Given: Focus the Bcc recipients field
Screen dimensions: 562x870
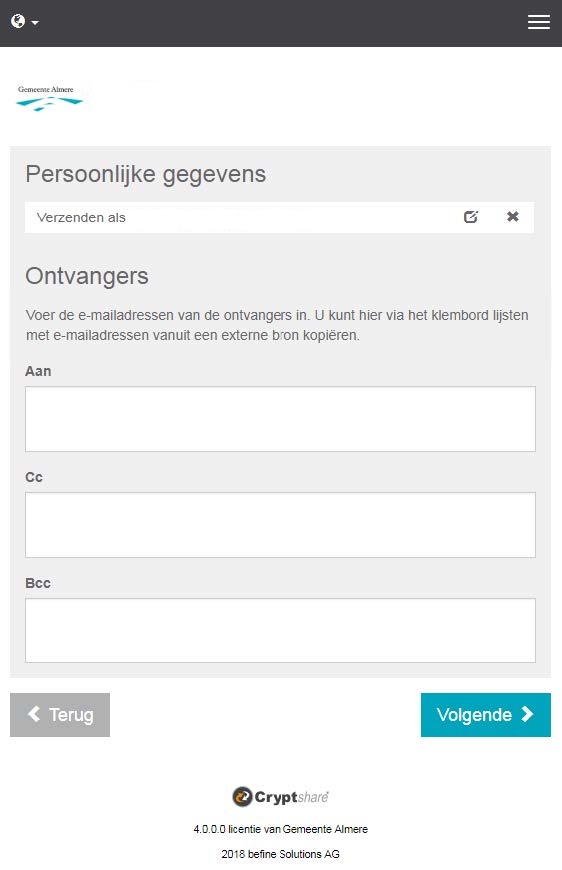Looking at the screenshot, I should click(x=280, y=630).
